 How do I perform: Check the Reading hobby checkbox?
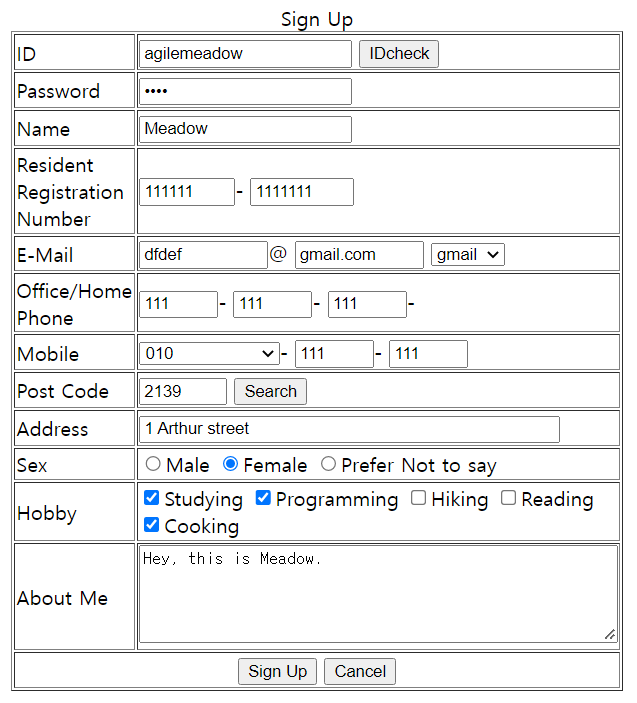click(508, 498)
